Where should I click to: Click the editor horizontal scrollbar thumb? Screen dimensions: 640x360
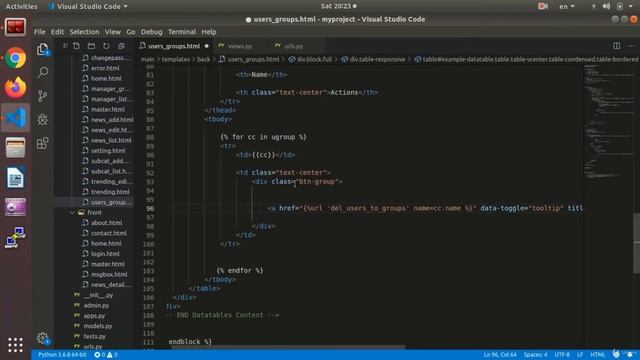288,347
